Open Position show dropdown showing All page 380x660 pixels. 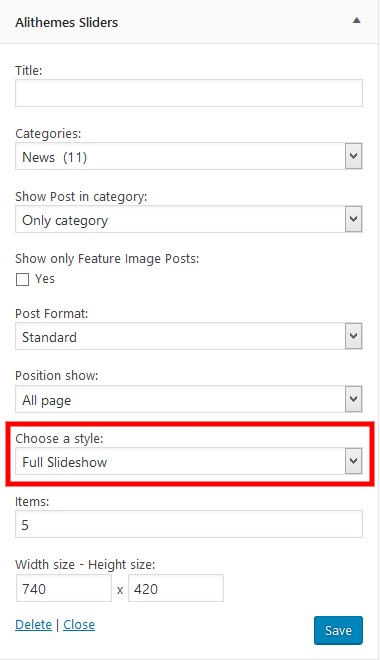[189, 399]
